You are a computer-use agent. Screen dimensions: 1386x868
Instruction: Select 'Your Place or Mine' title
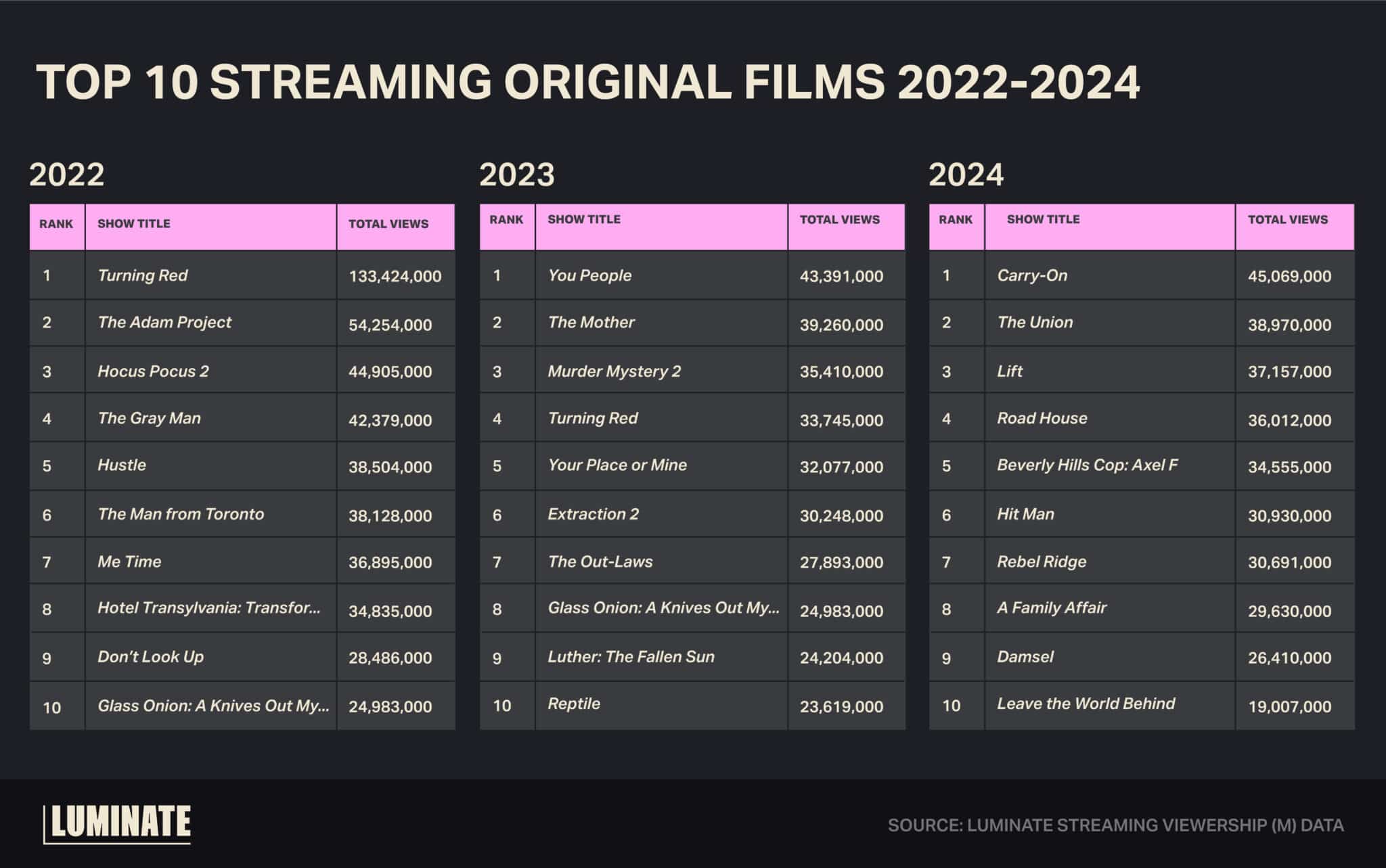point(617,465)
